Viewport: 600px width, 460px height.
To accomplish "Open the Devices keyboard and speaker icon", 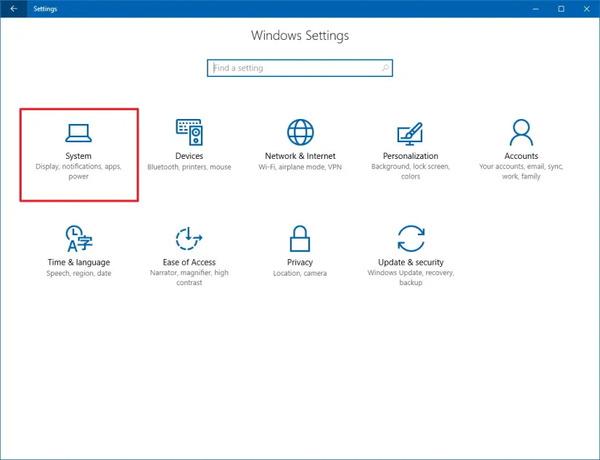I will 189,132.
